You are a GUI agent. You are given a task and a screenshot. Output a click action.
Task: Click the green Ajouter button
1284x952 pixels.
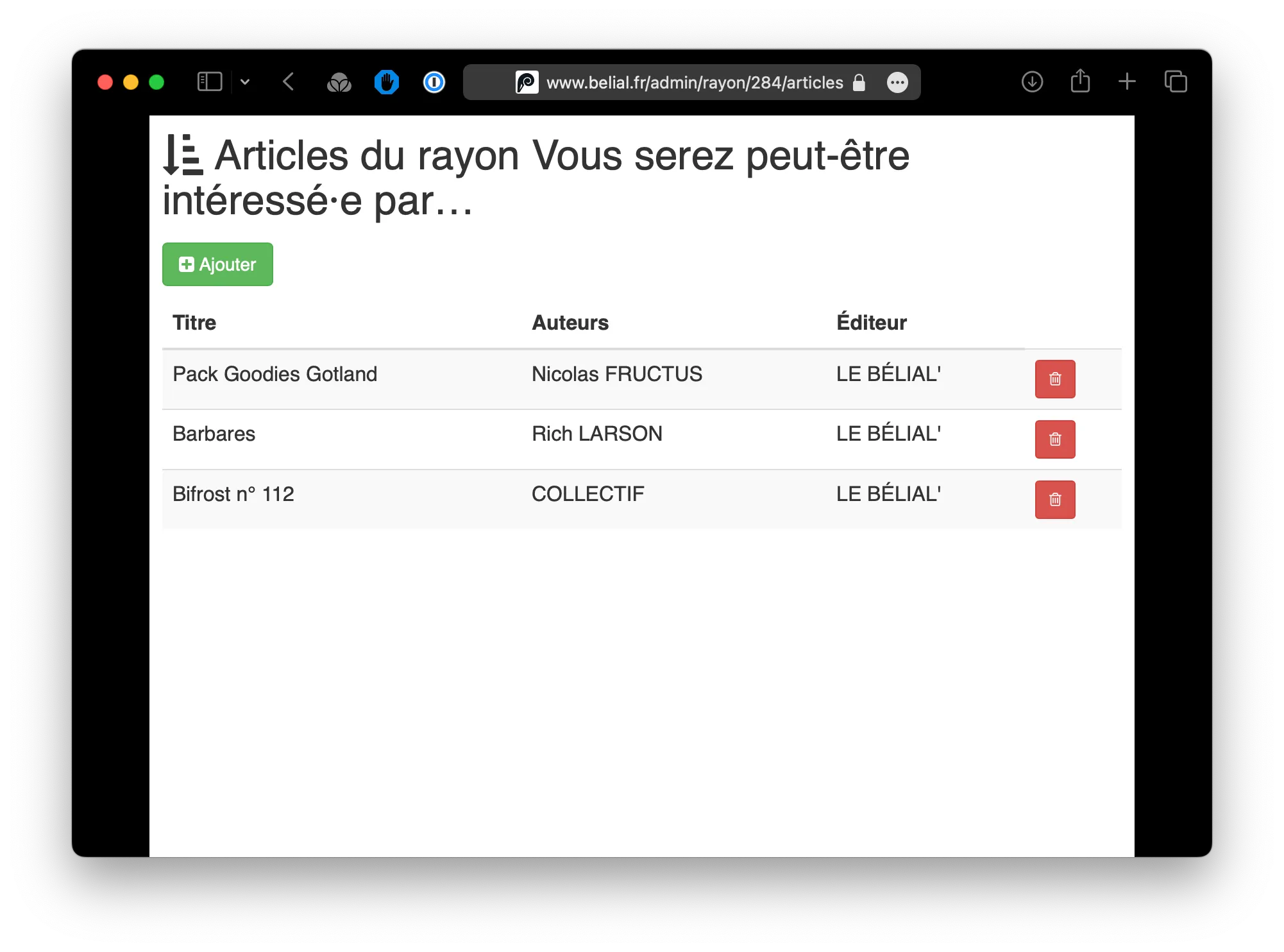(x=217, y=264)
